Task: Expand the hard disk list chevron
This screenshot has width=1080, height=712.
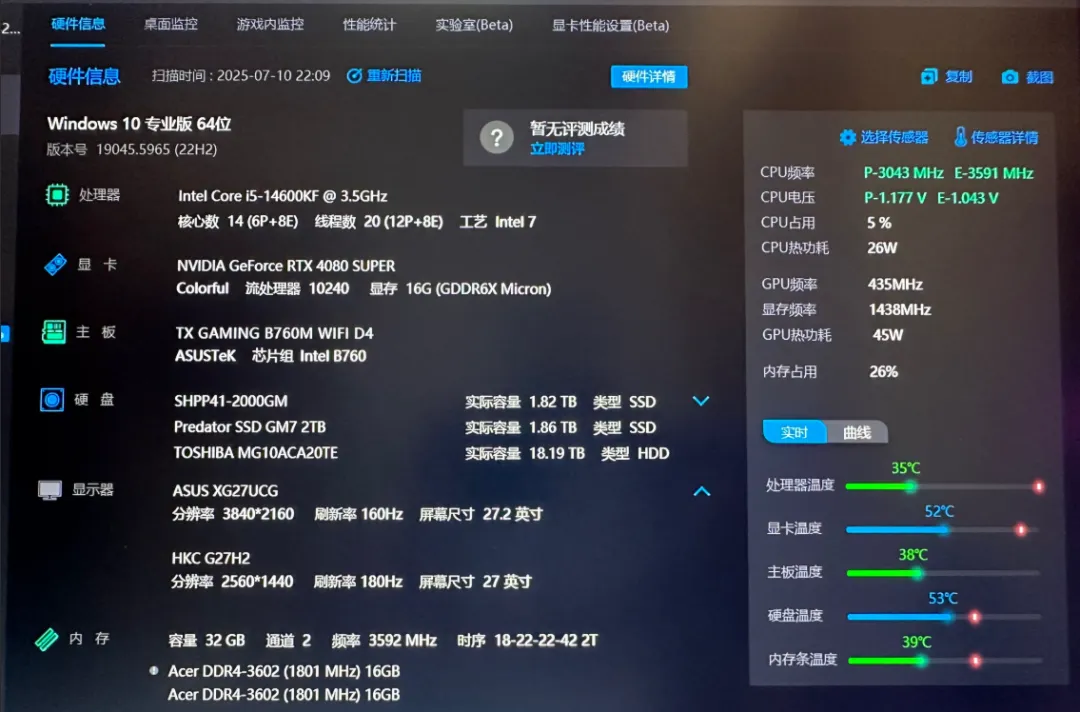Action: pyautogui.click(x=700, y=401)
